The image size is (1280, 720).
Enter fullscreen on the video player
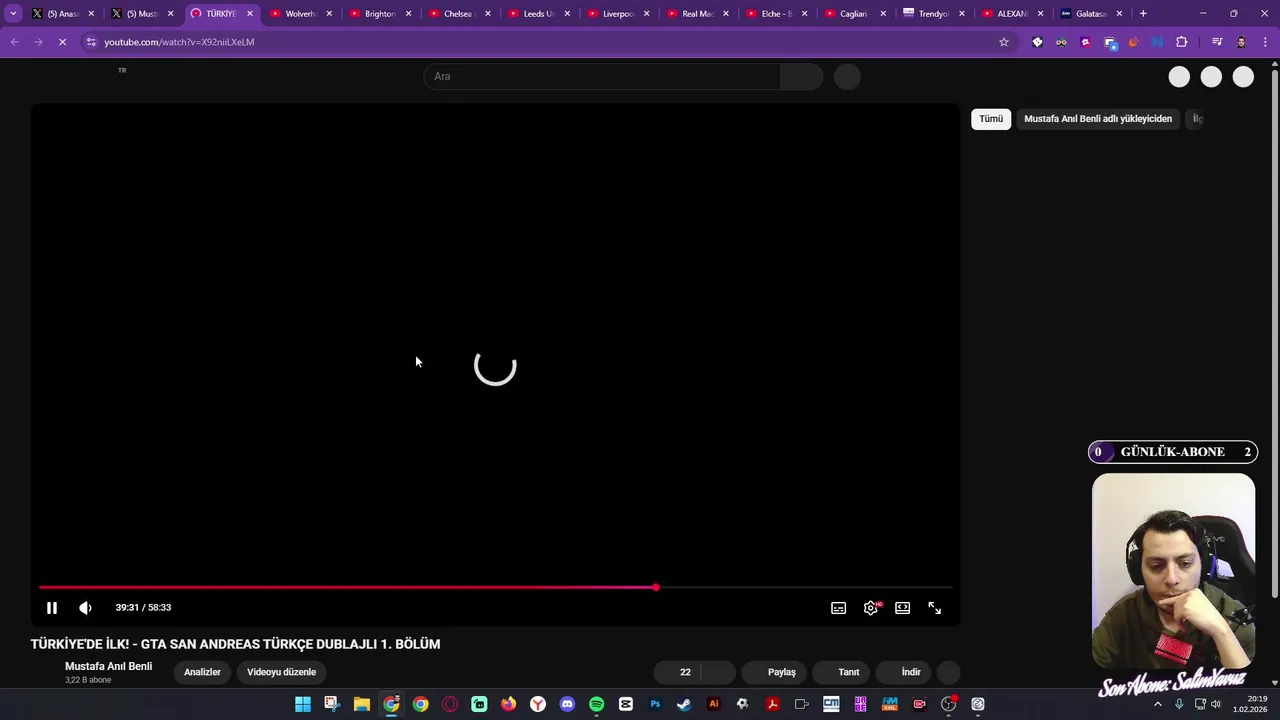coord(935,608)
